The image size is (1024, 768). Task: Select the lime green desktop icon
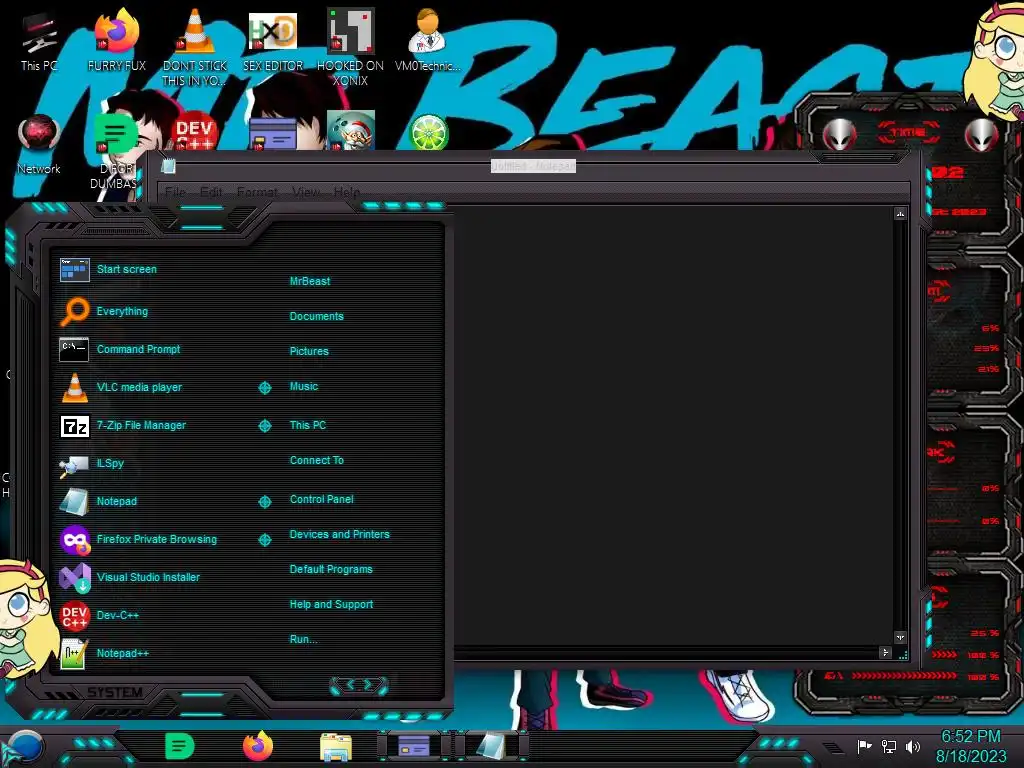click(x=428, y=132)
